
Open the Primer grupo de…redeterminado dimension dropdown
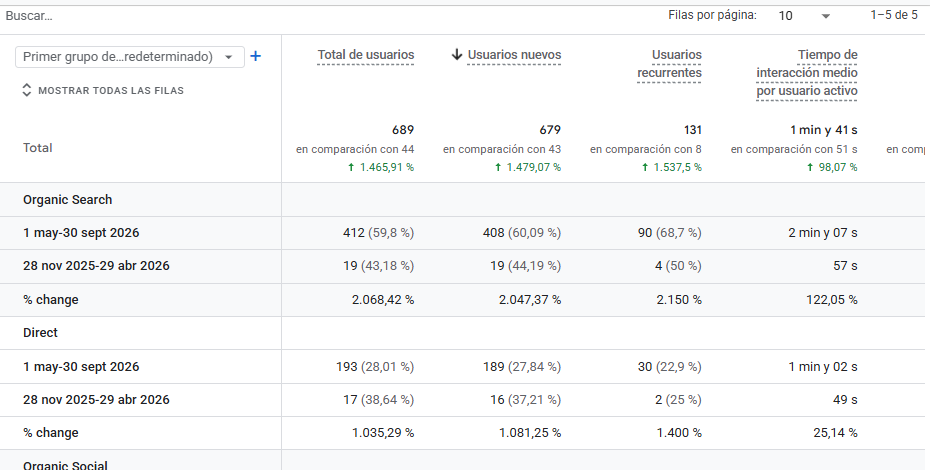coord(130,57)
